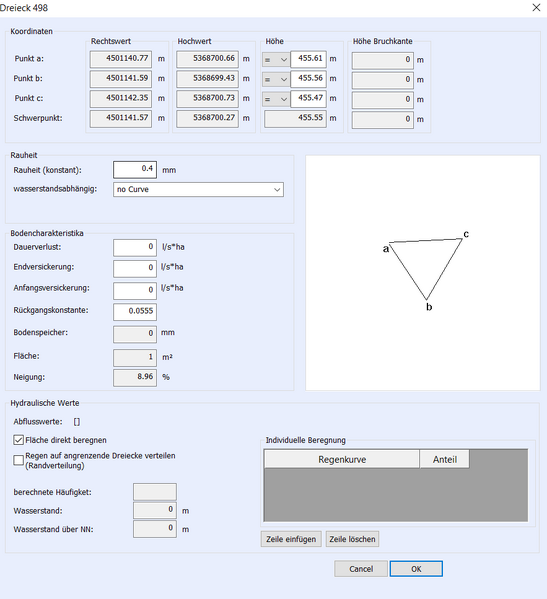
Task: Click the Anfangsversickerung input field
Action: (x=135, y=290)
